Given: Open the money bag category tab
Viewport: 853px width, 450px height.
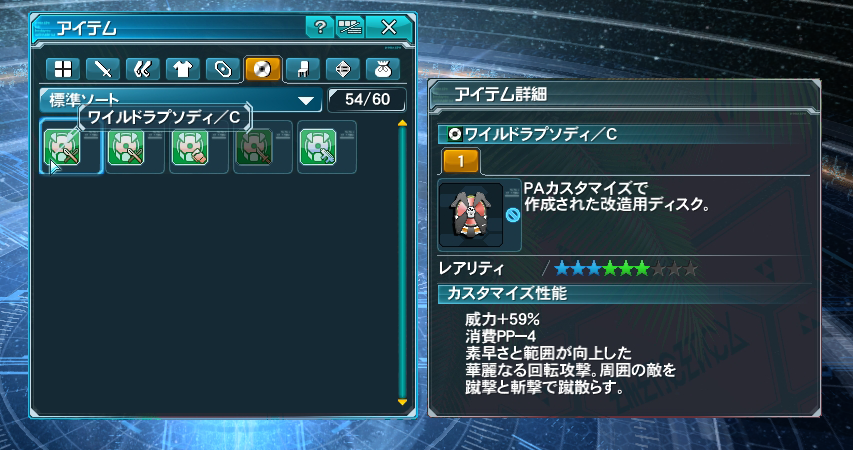Looking at the screenshot, I should pyautogui.click(x=383, y=70).
